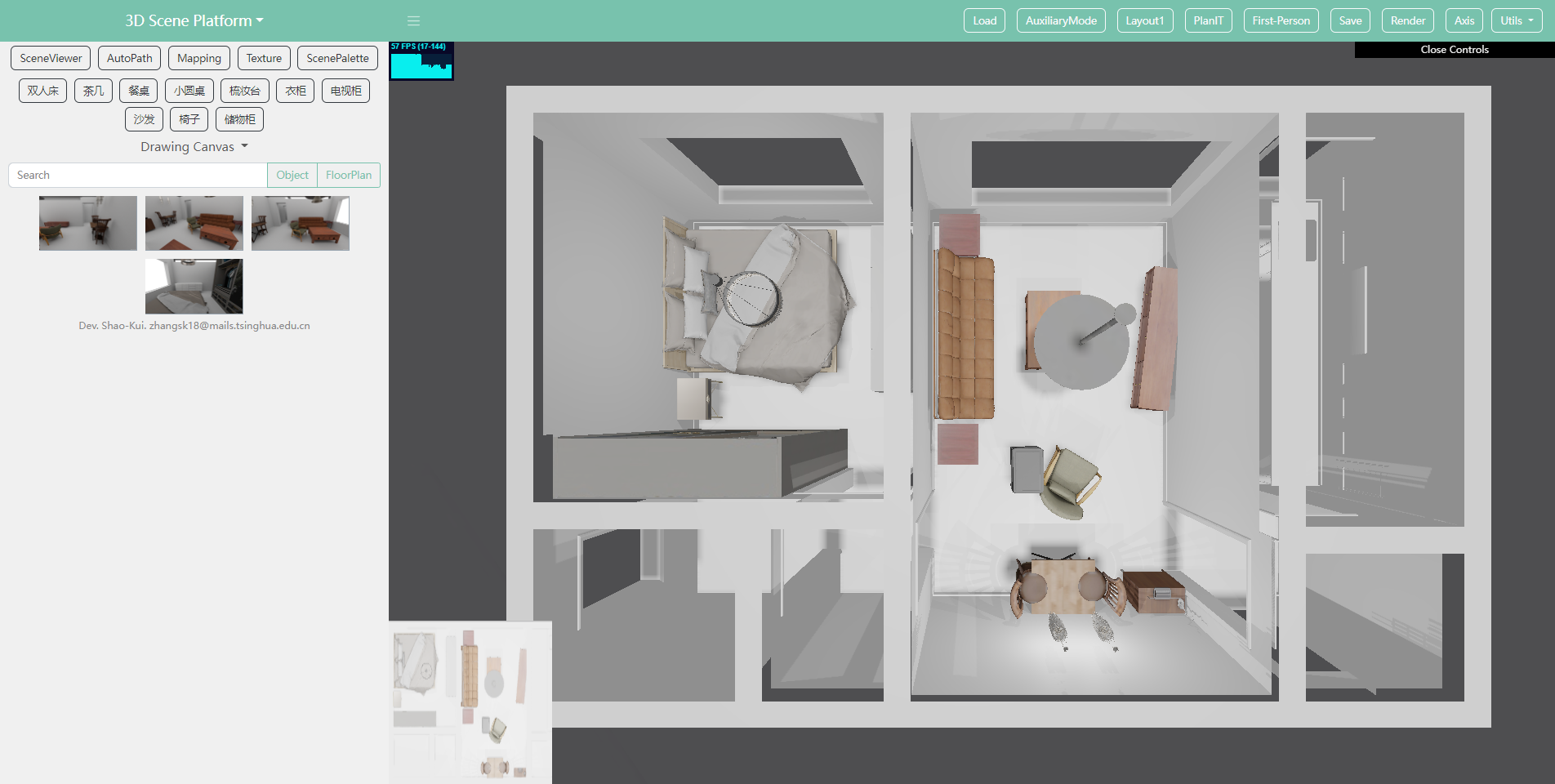1555x784 pixels.
Task: Open the hamburger sidebar toggle icon
Action: pyautogui.click(x=413, y=20)
